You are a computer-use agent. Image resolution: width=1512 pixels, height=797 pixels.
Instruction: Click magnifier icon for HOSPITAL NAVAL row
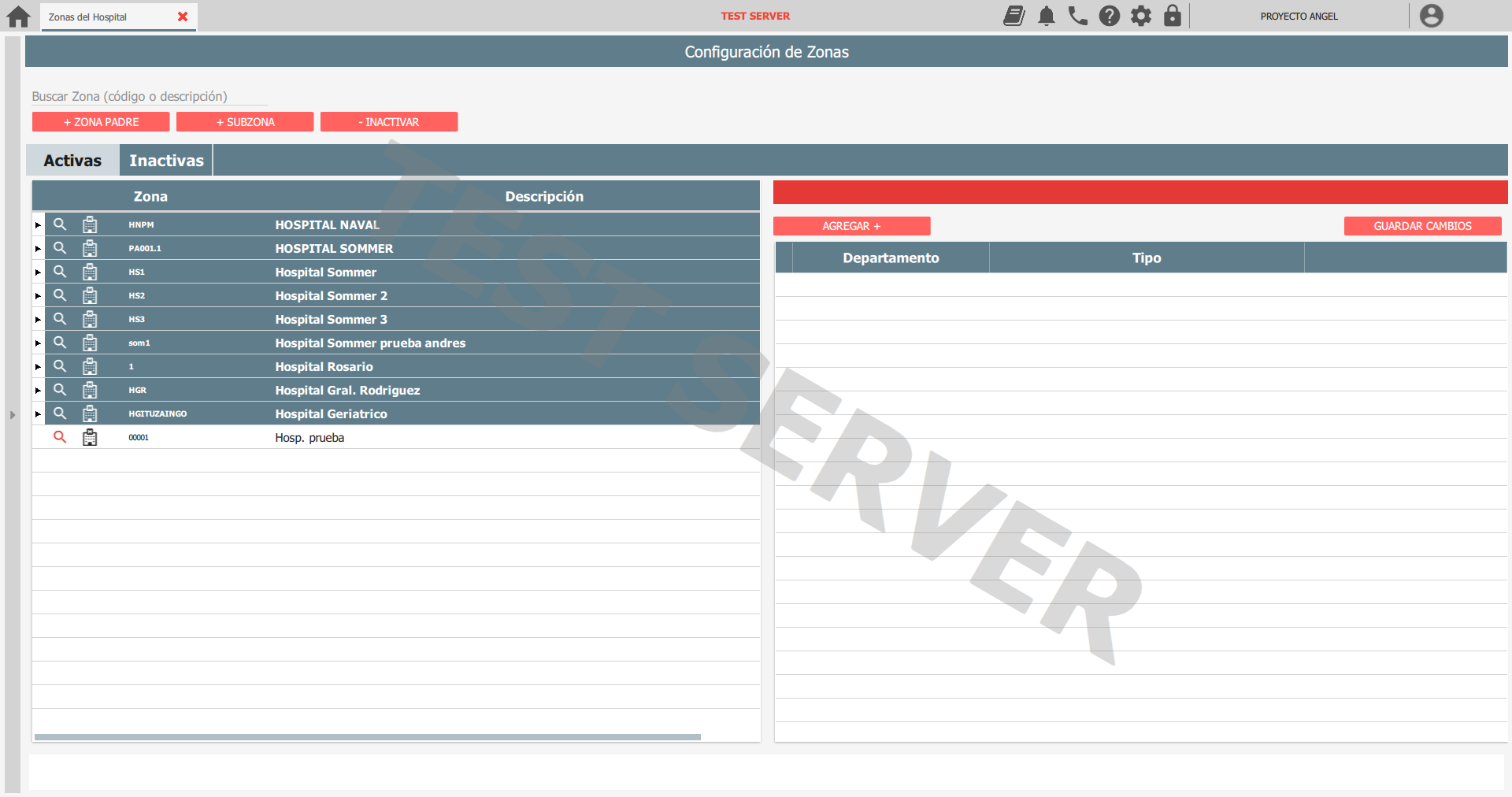click(x=60, y=224)
